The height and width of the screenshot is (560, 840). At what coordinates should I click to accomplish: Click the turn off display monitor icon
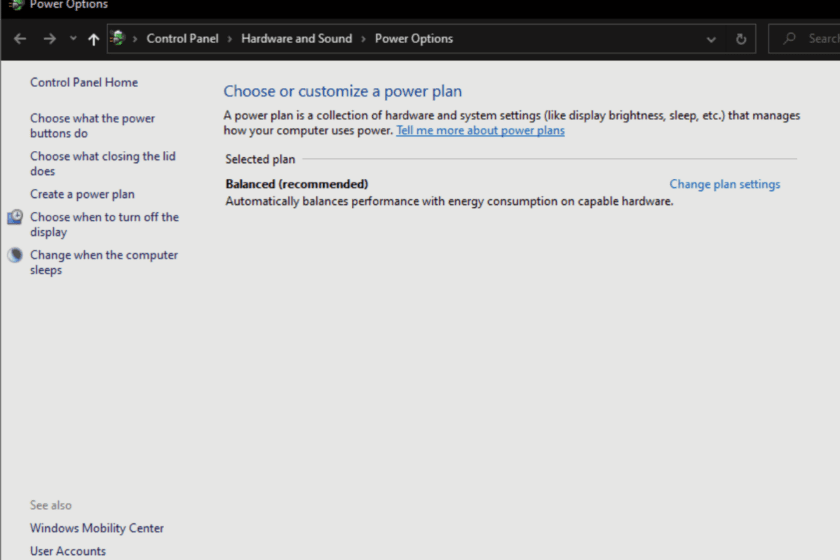point(15,217)
